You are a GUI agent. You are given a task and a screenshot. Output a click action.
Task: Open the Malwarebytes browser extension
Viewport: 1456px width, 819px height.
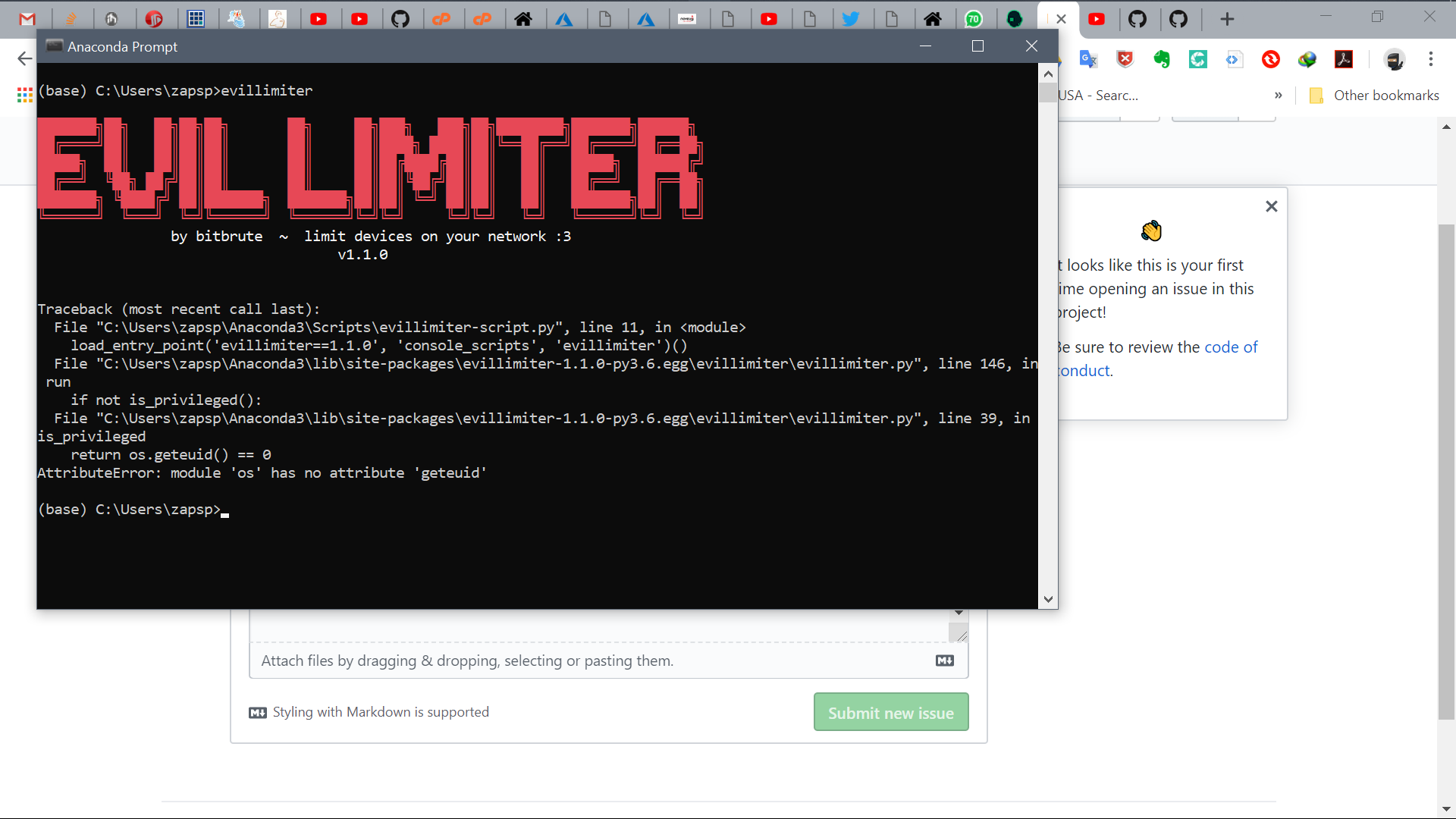[1125, 58]
